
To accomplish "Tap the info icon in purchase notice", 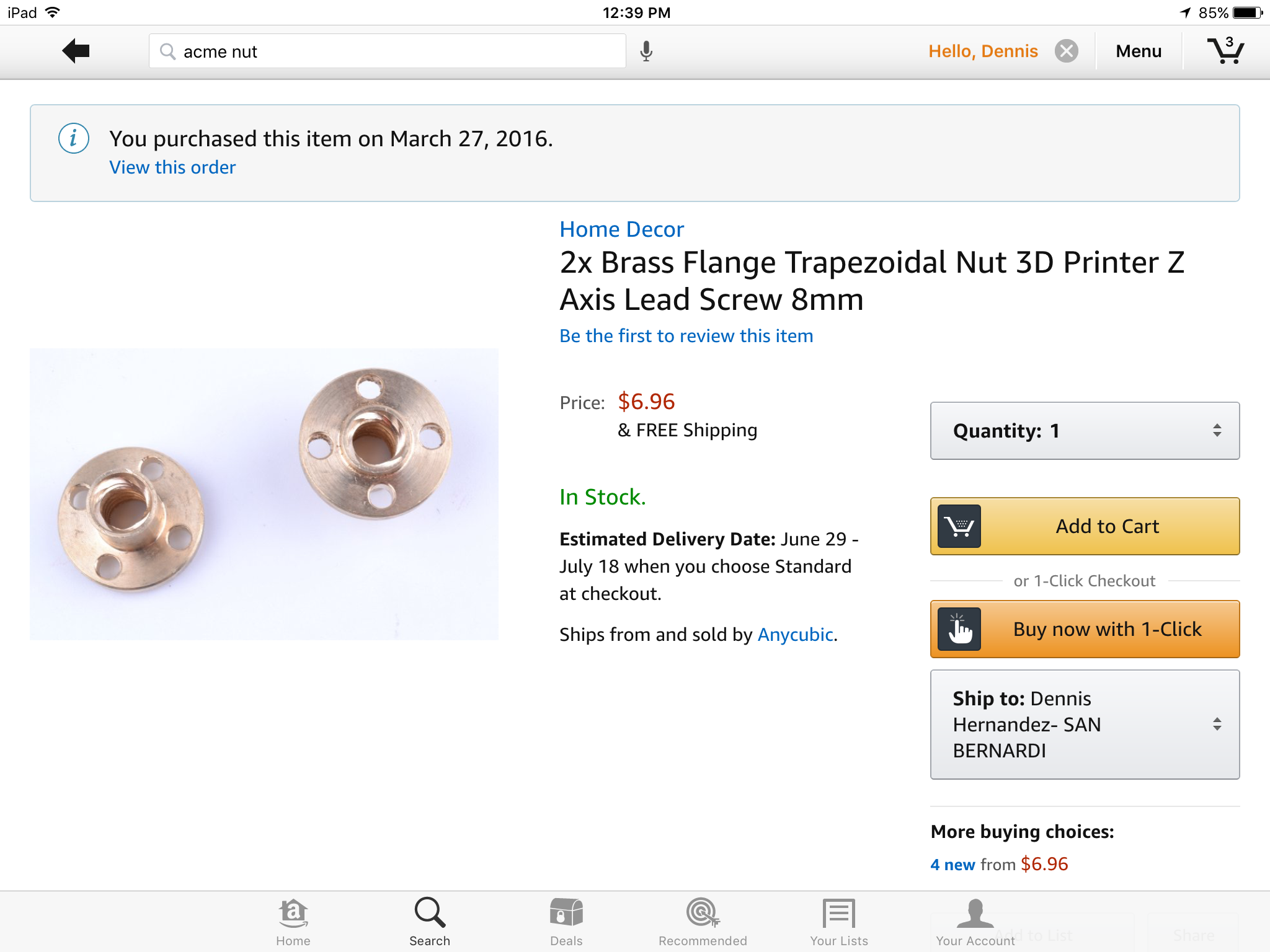I will coord(74,138).
